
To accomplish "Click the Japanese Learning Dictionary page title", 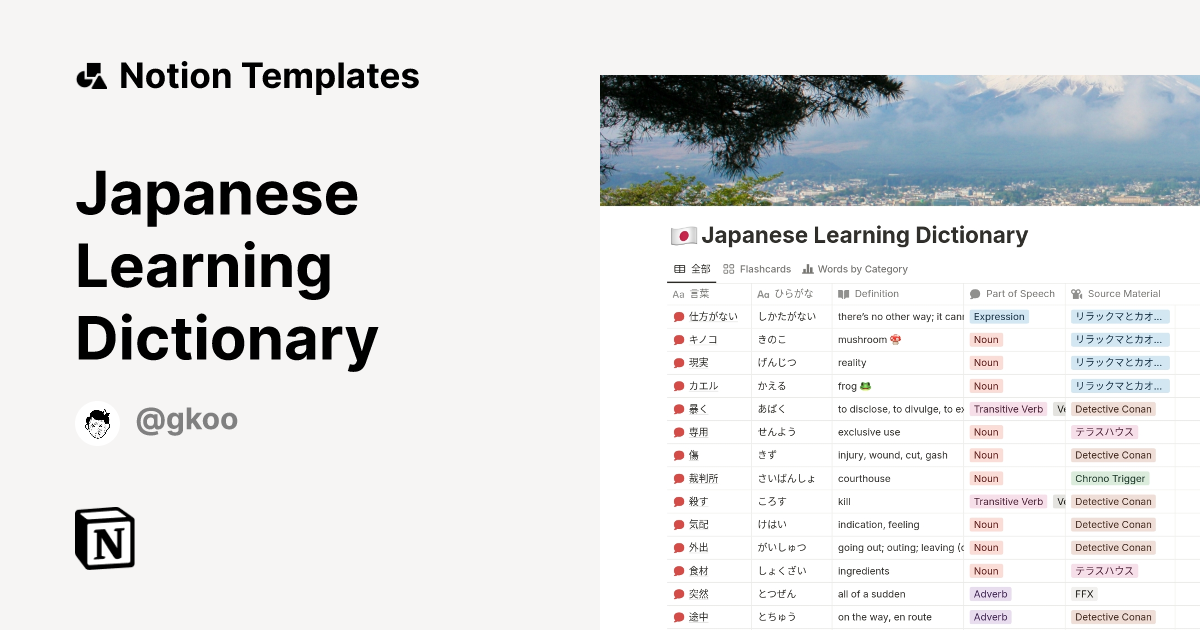I will point(866,234).
